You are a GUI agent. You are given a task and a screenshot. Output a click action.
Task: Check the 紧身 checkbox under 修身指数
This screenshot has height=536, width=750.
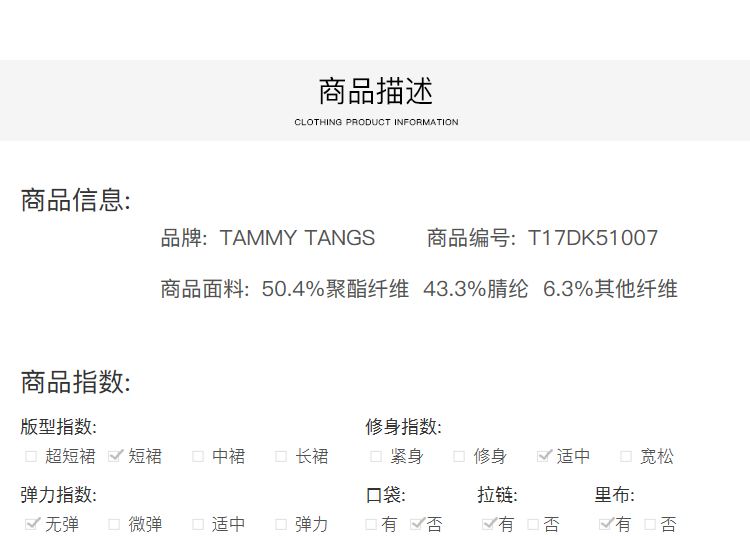376,456
